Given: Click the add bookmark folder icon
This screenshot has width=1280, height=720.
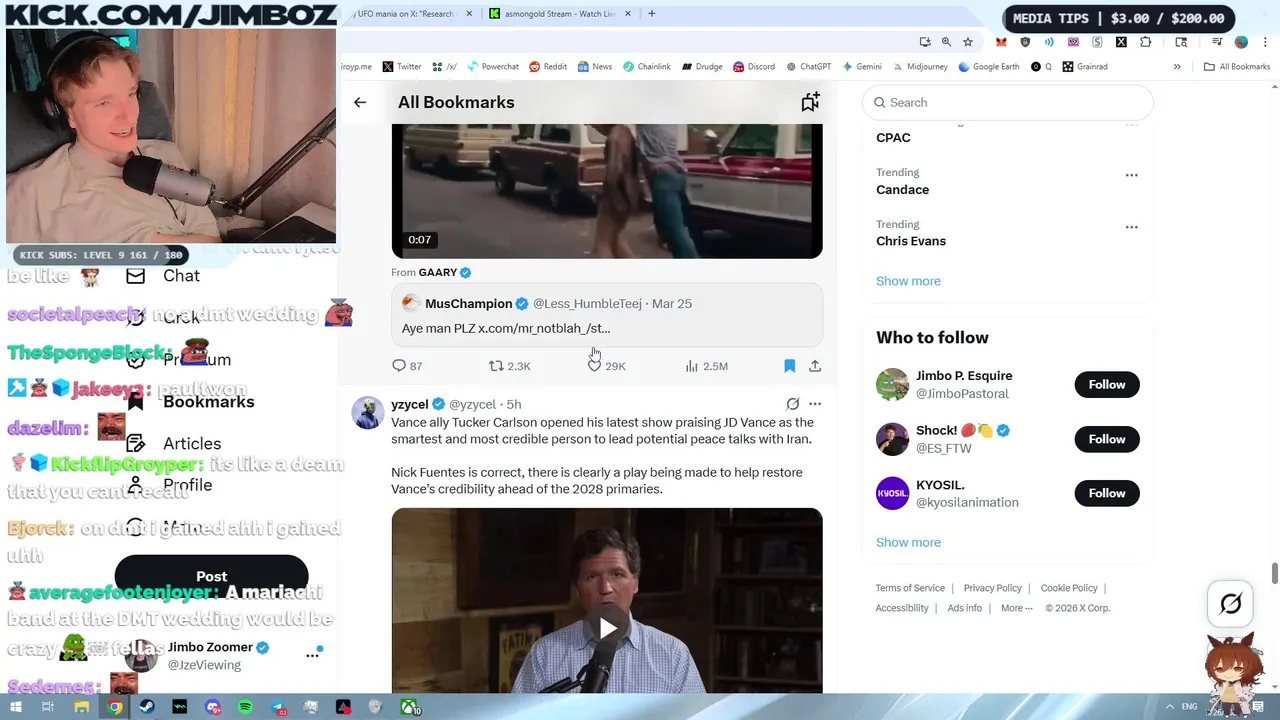Looking at the screenshot, I should click(810, 102).
